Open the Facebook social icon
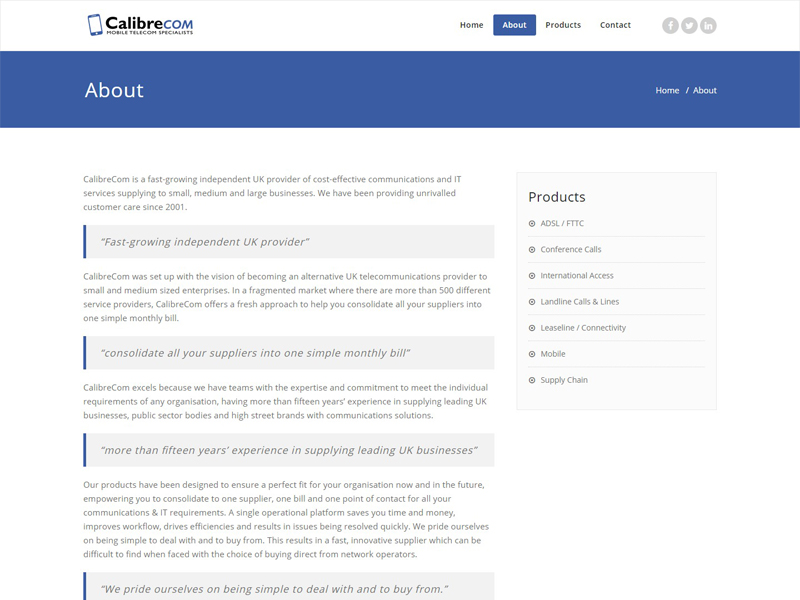This screenshot has height=600, width=800. coord(670,26)
